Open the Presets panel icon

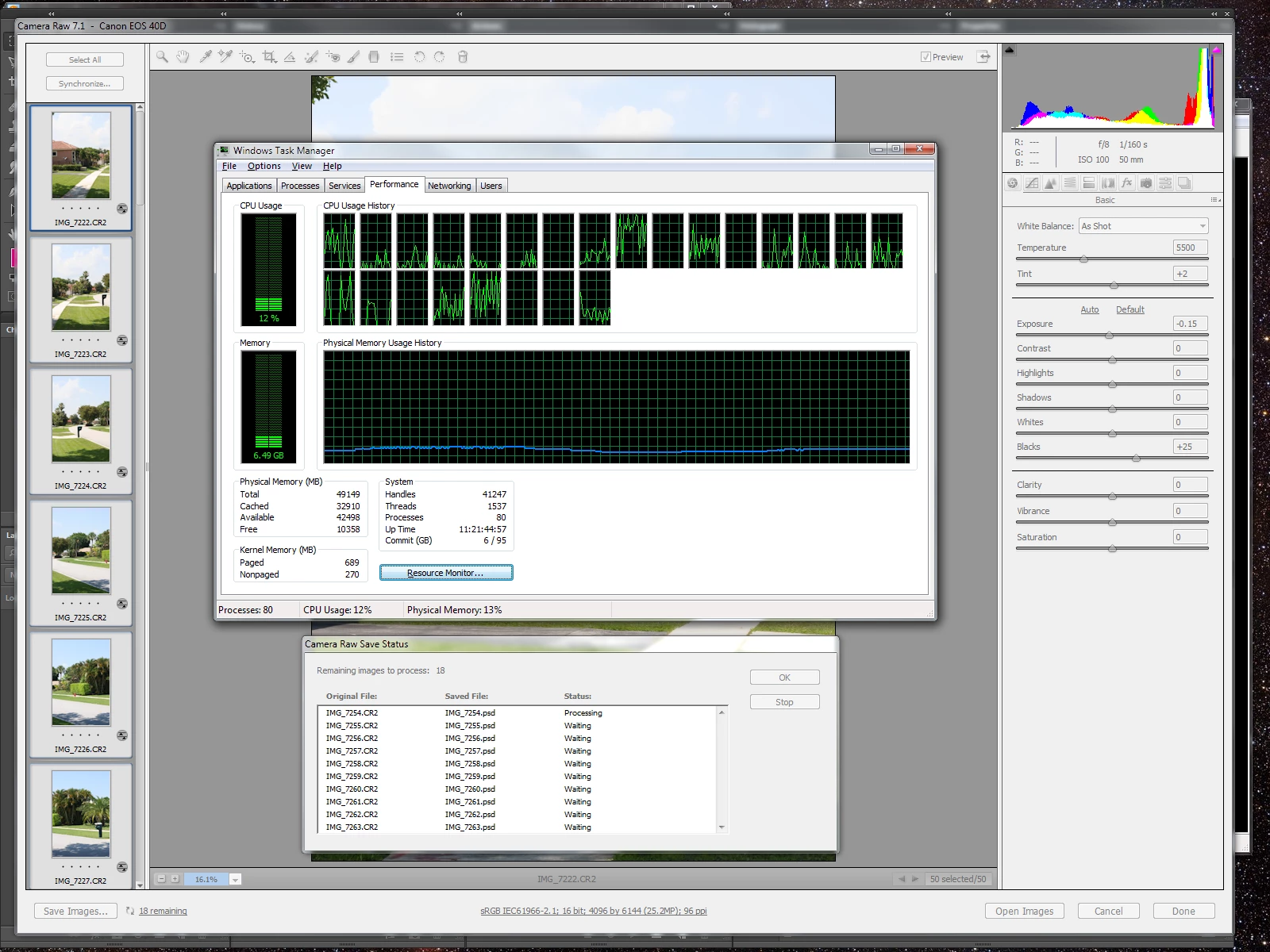1165,183
